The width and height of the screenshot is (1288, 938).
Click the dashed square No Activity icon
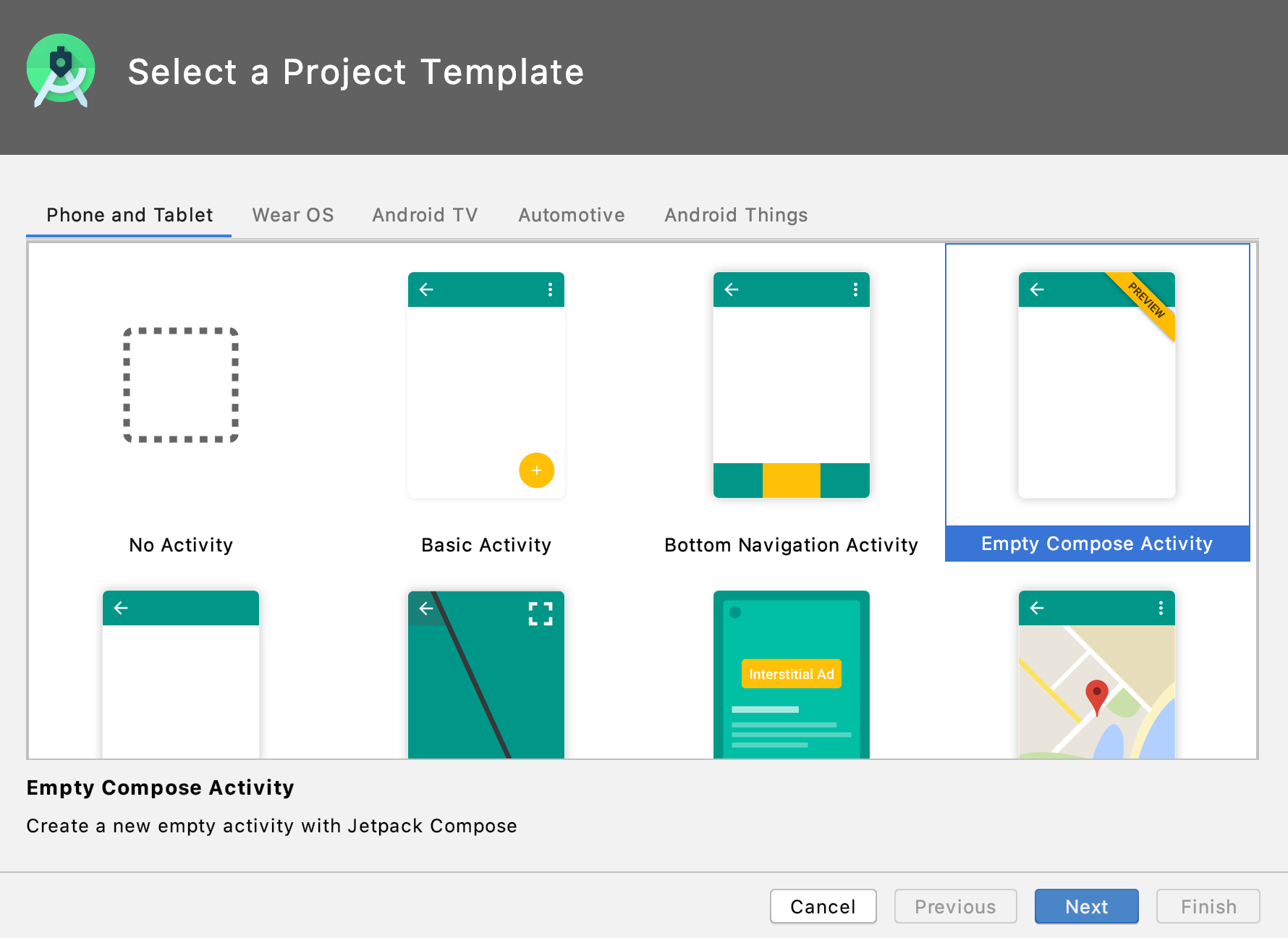[181, 385]
